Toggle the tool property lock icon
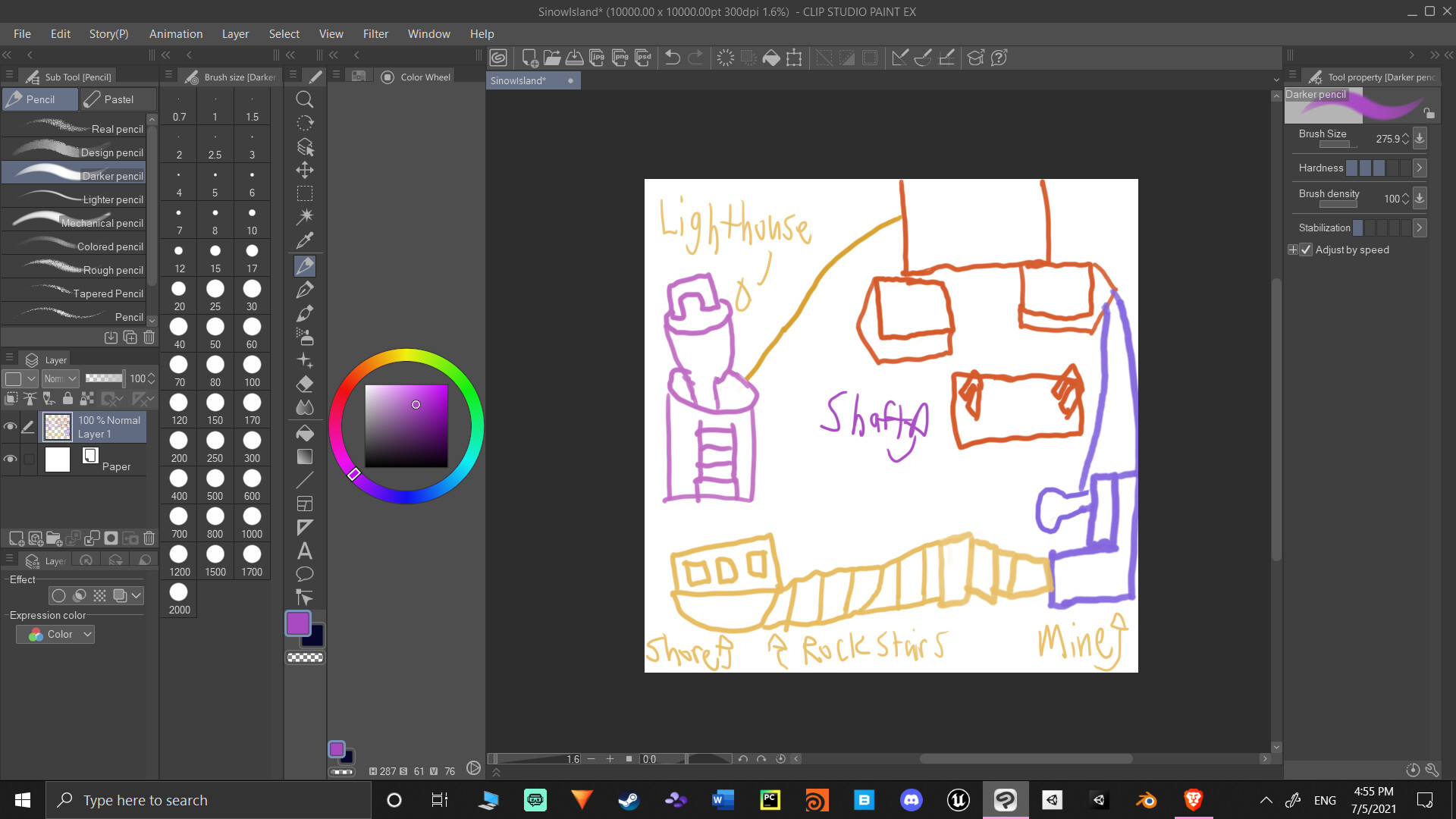The image size is (1456, 819). [x=1429, y=113]
